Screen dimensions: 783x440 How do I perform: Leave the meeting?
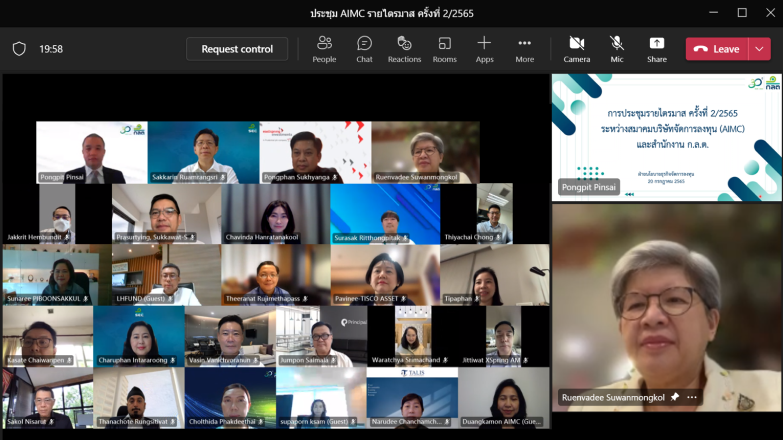point(717,49)
